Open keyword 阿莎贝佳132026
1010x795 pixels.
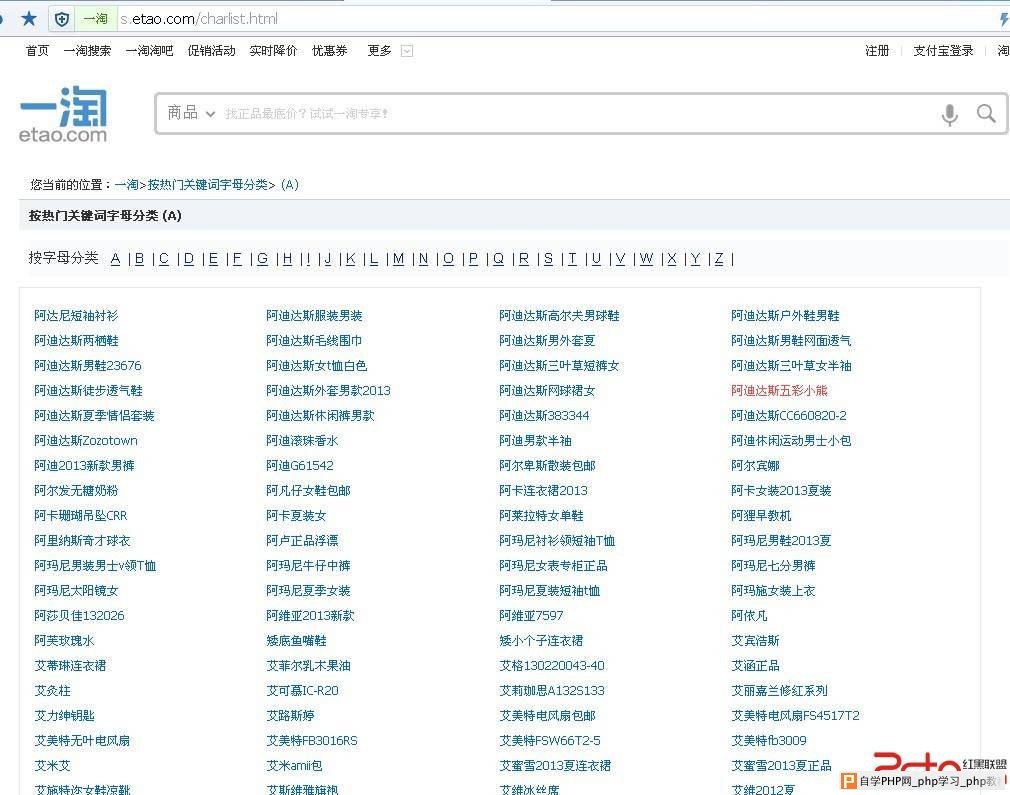pyautogui.click(x=79, y=615)
